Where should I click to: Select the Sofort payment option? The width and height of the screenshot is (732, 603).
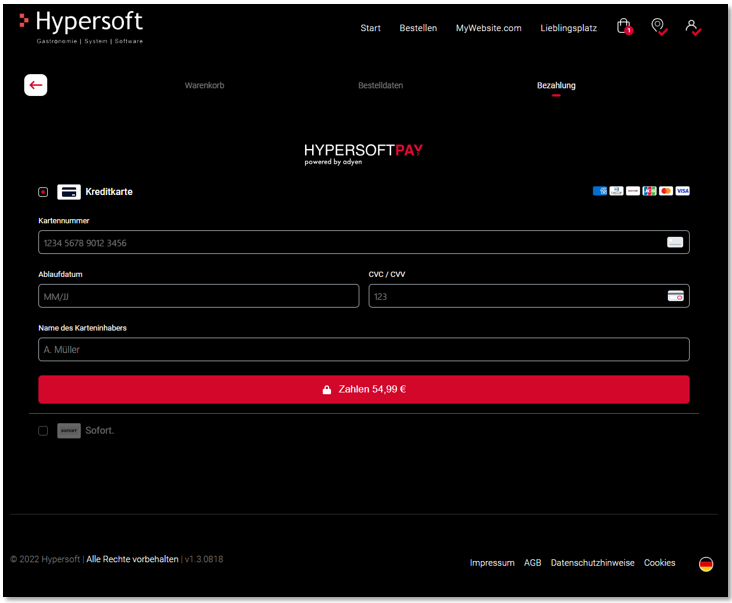pos(43,431)
